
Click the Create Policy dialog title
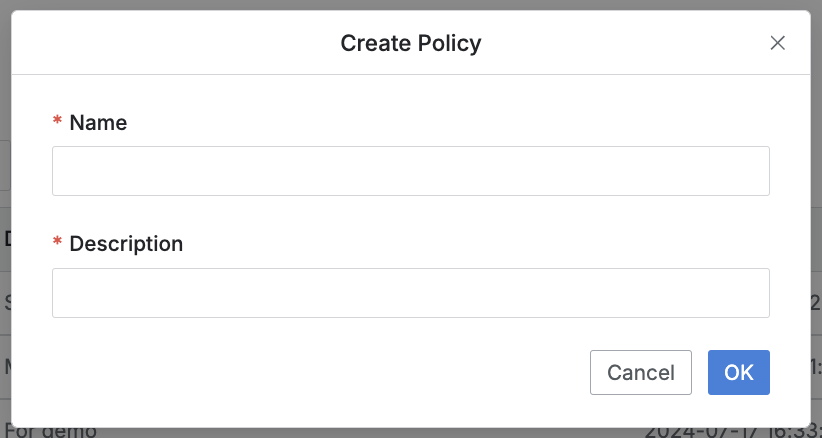(x=410, y=43)
